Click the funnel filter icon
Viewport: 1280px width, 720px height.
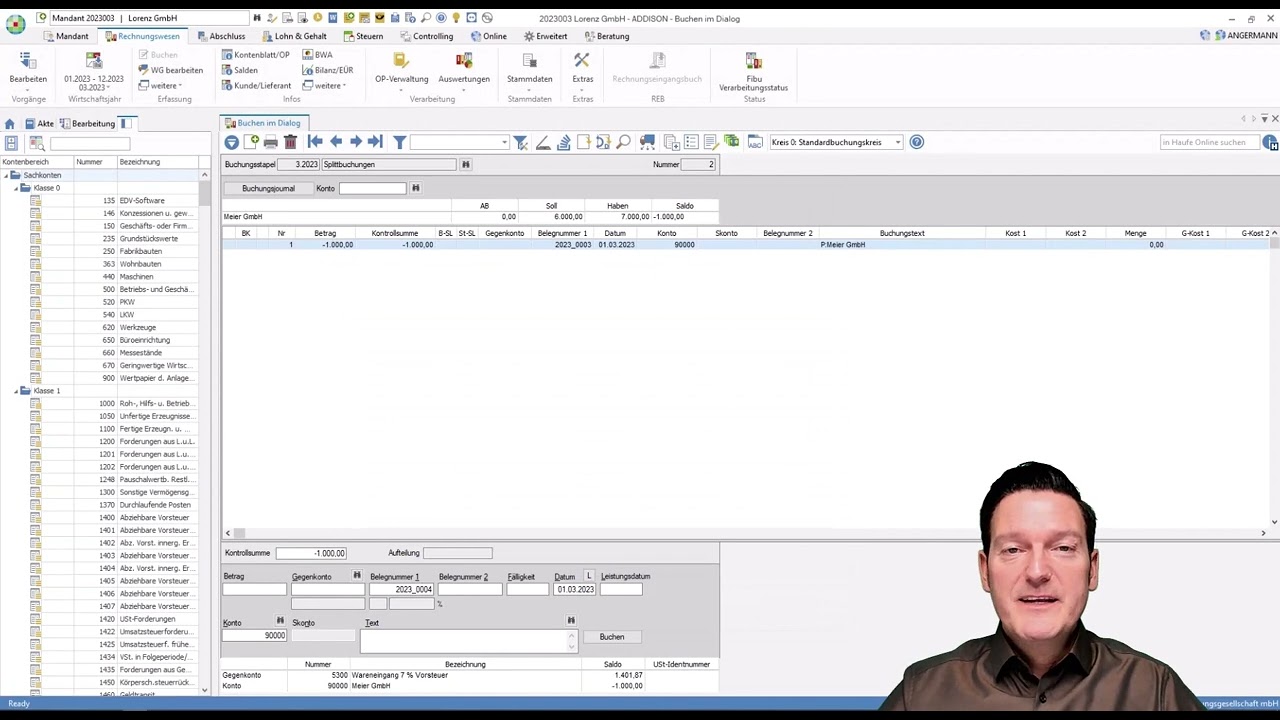[x=399, y=142]
